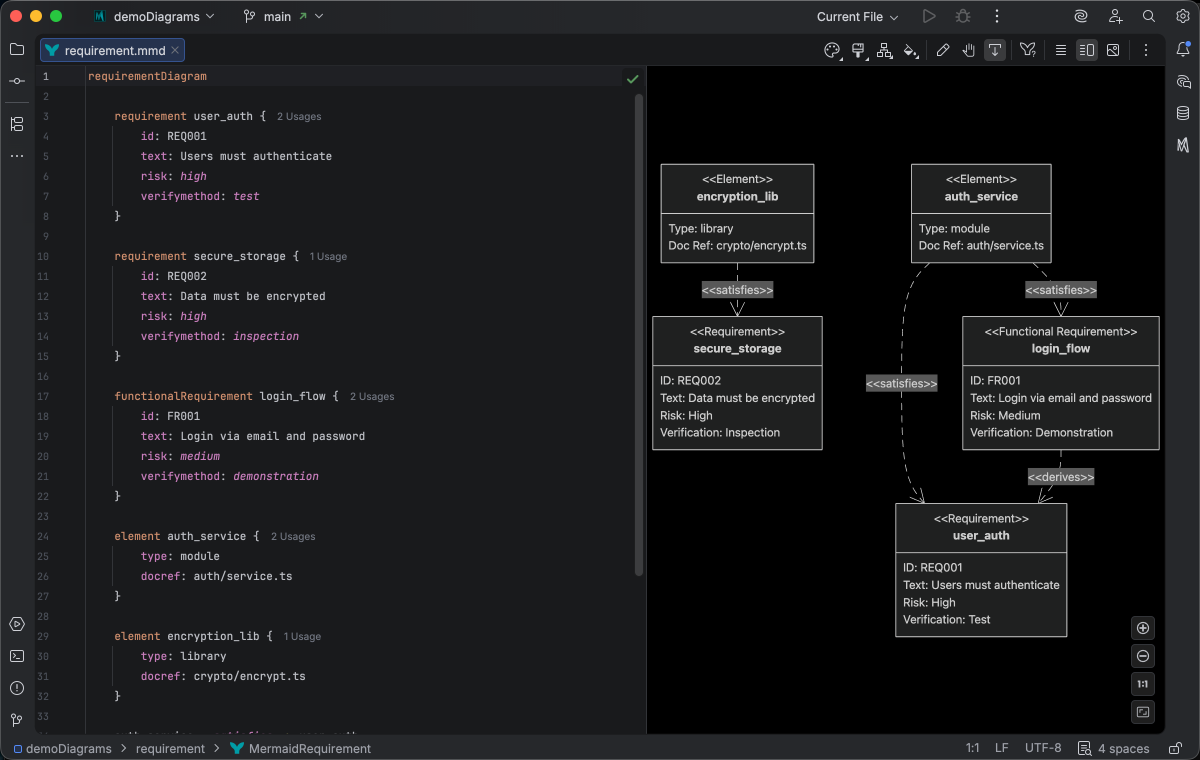Viewport: 1200px width, 760px height.
Task: Switch to preview-only view
Action: 1113,50
